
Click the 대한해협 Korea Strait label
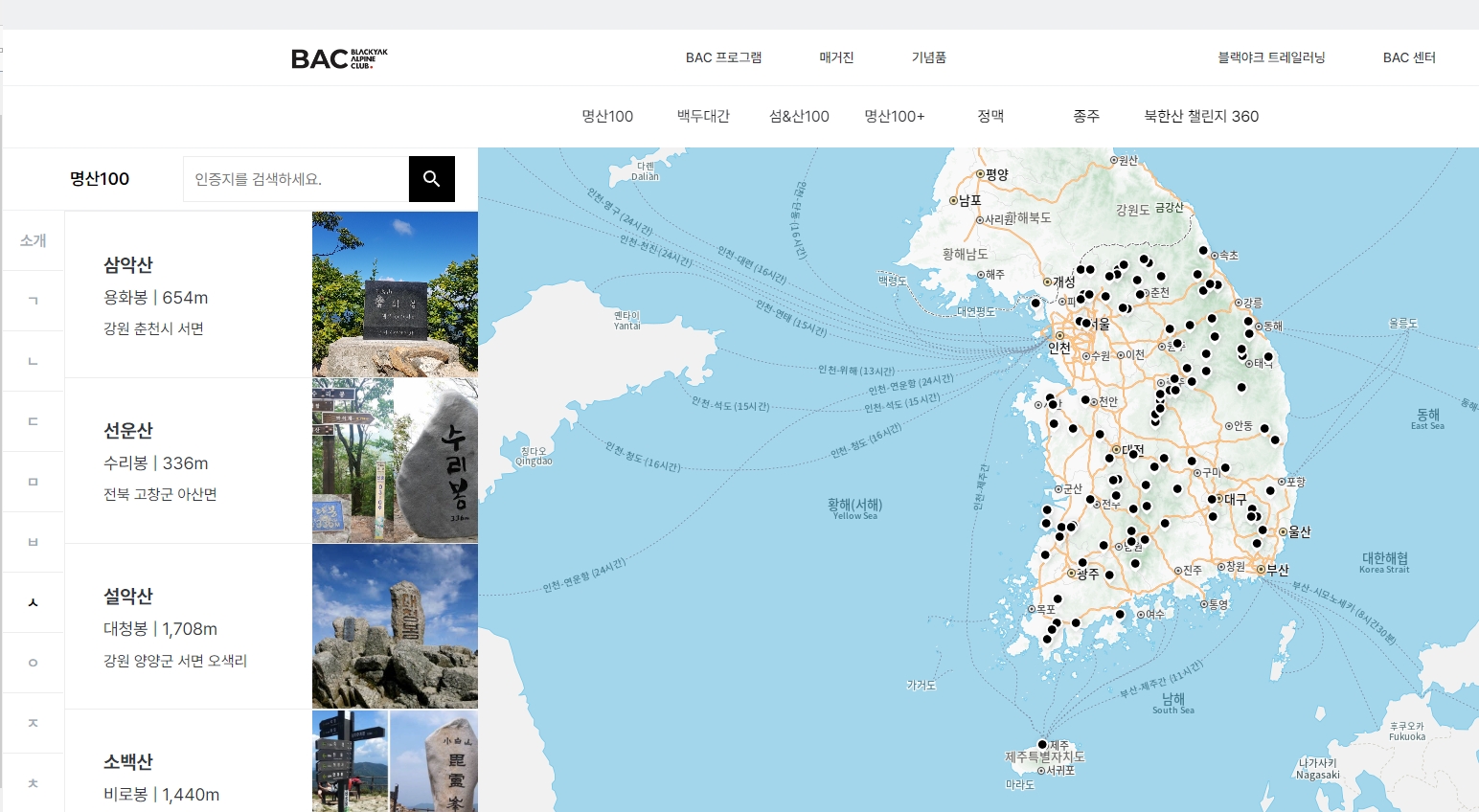click(x=1385, y=562)
